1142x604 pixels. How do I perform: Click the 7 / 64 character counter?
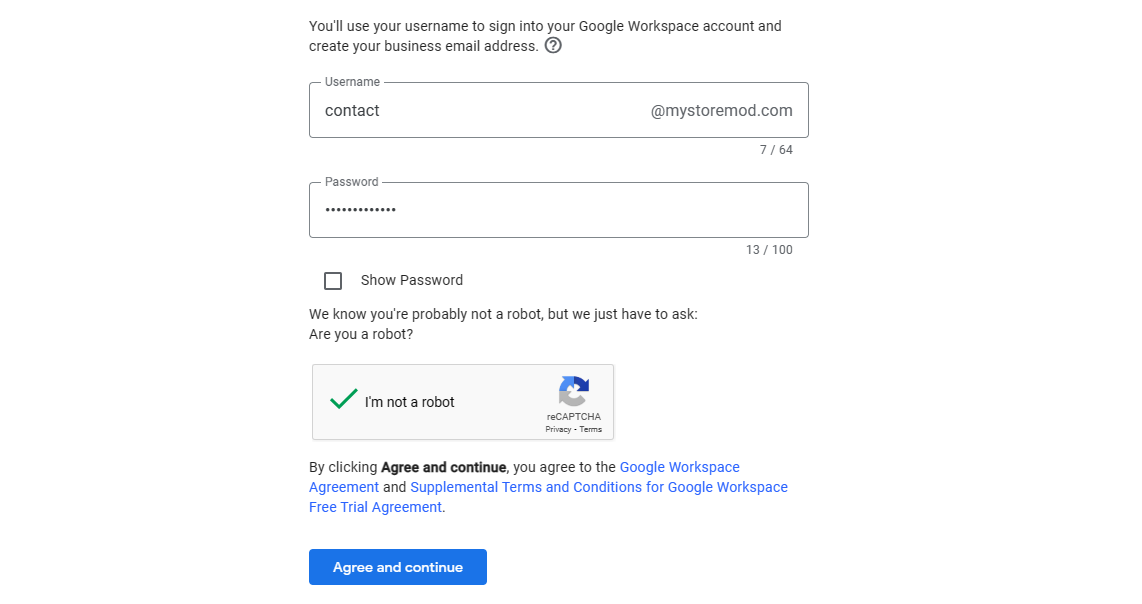(776, 149)
